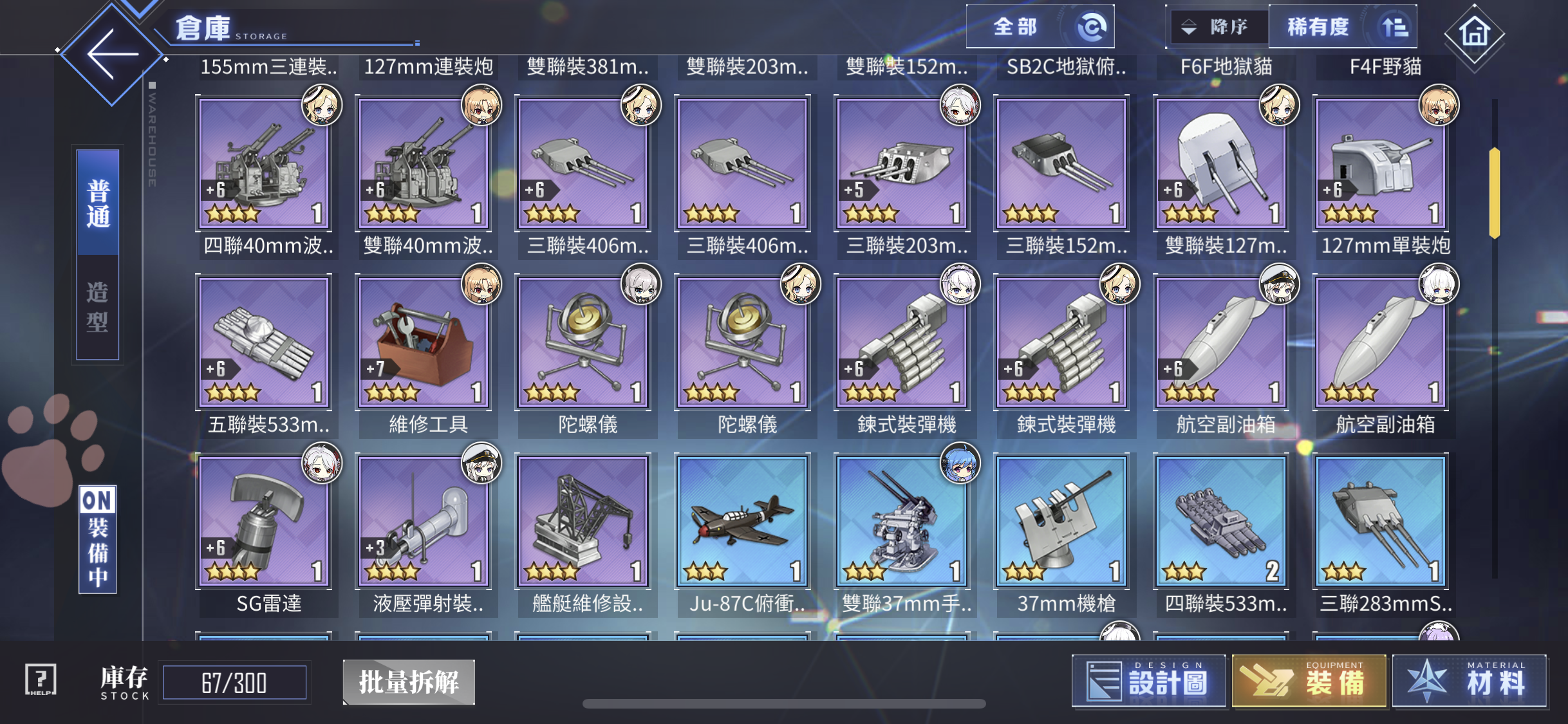Open the help question mark icon
This screenshot has width=1568, height=724.
tap(41, 680)
